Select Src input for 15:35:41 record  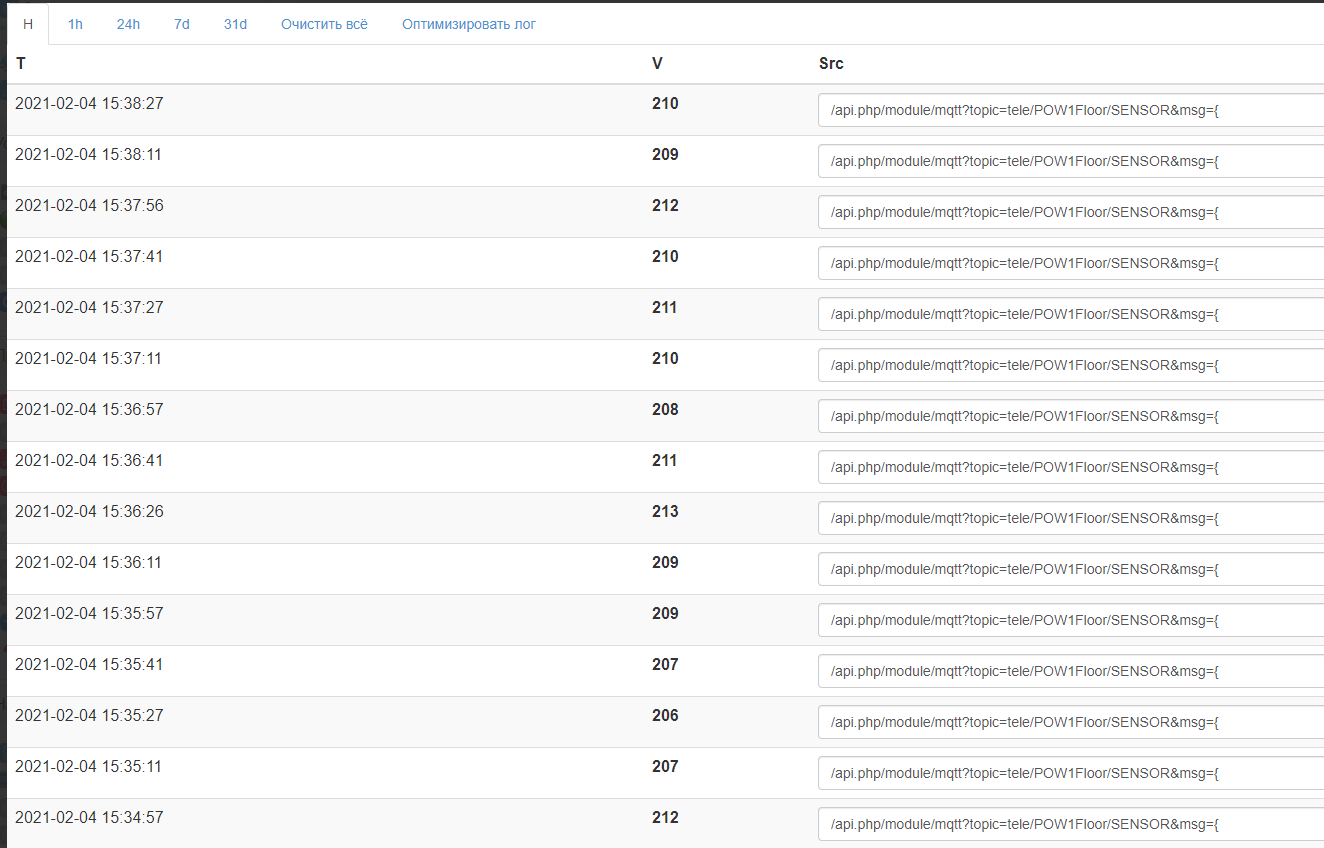[1070, 671]
